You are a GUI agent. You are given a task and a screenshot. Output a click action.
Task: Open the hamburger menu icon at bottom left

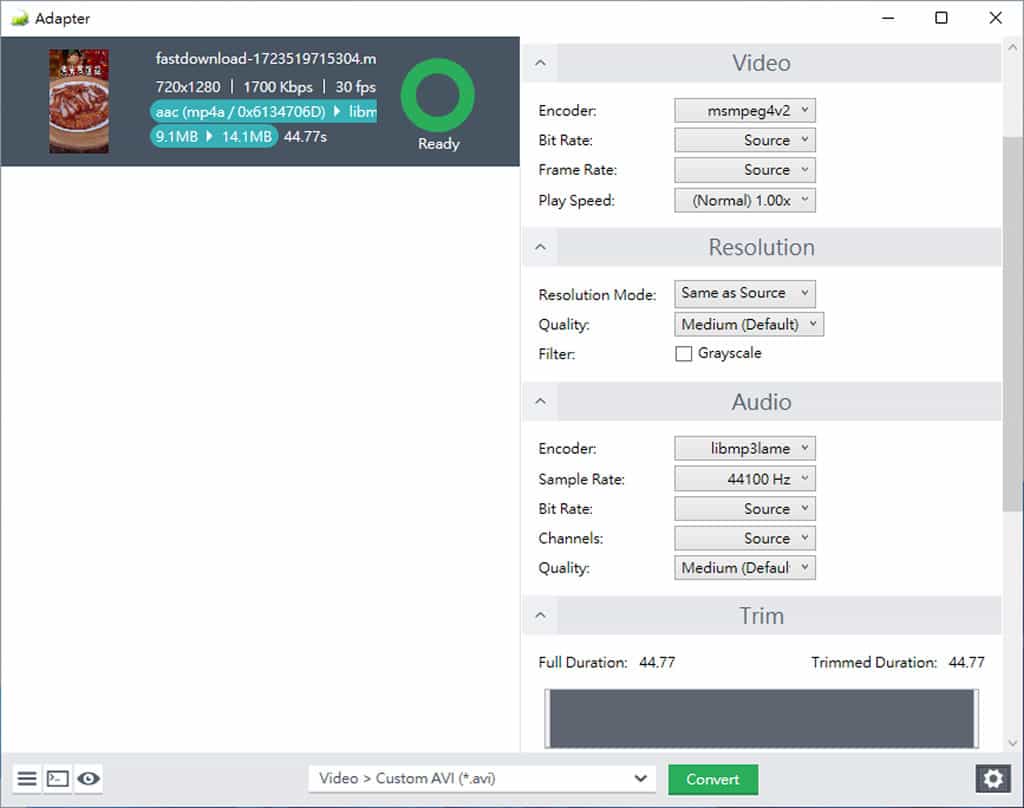point(27,778)
